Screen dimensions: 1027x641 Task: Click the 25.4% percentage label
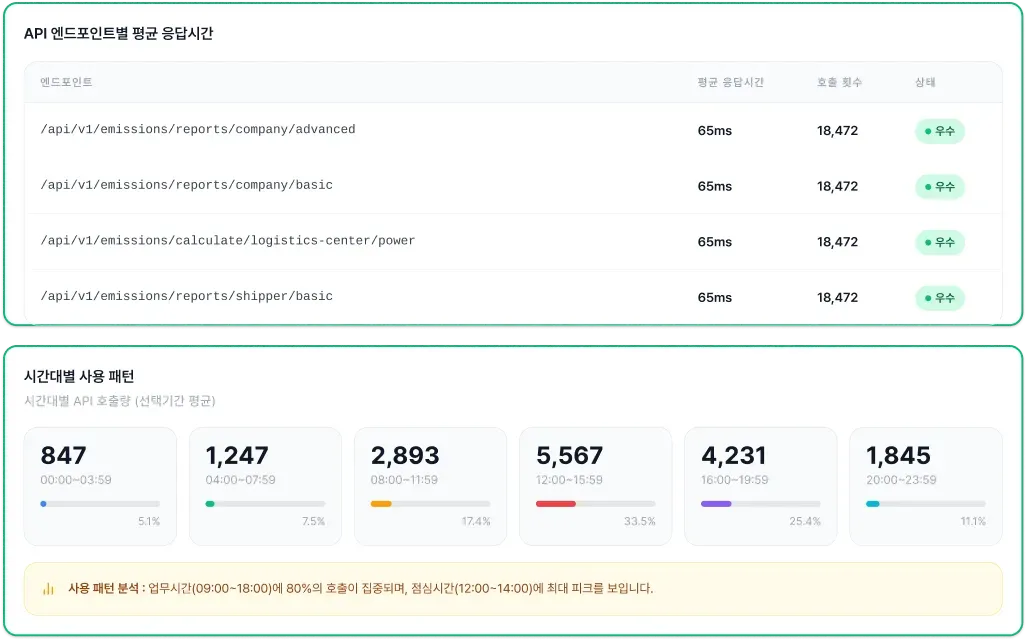pyautogui.click(x=804, y=521)
